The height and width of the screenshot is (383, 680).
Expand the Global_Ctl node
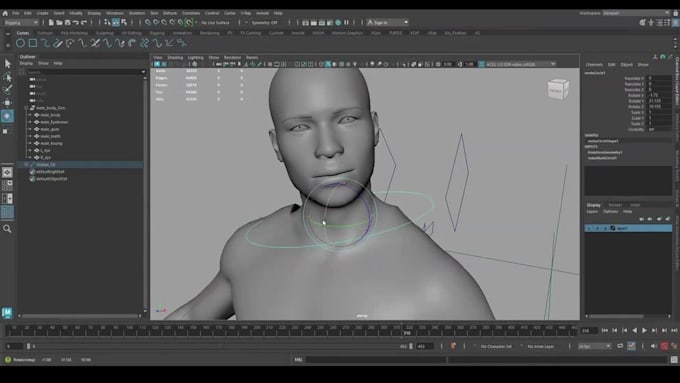(26, 164)
